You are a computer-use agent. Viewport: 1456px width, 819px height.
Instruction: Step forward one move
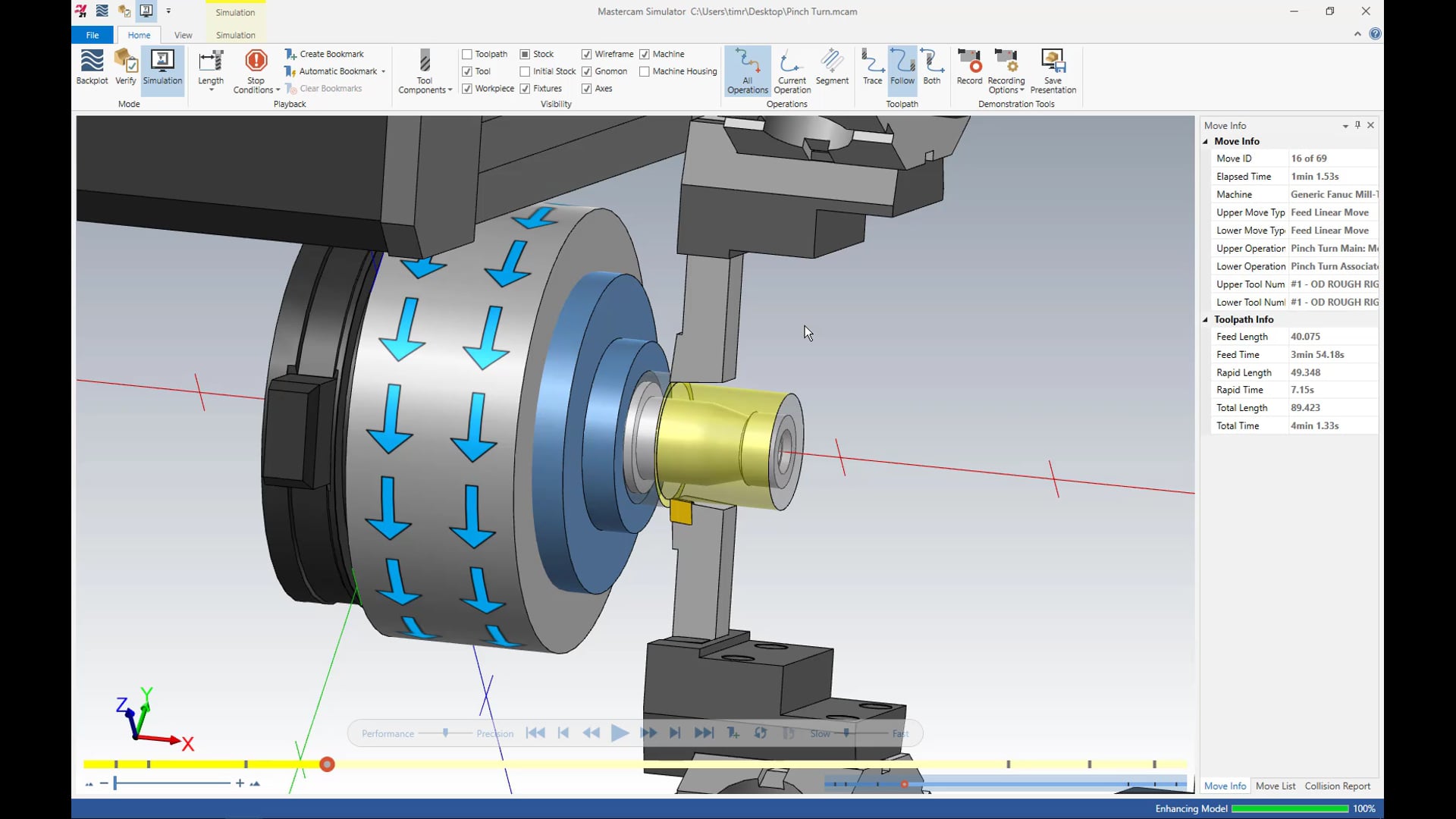(675, 733)
